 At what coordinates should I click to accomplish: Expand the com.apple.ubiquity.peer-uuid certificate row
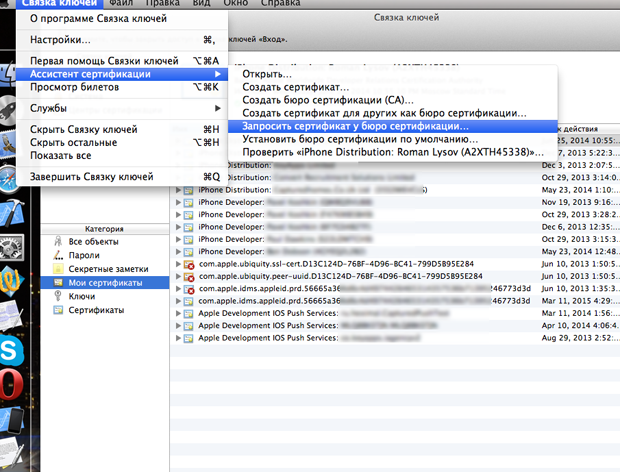pyautogui.click(x=178, y=276)
